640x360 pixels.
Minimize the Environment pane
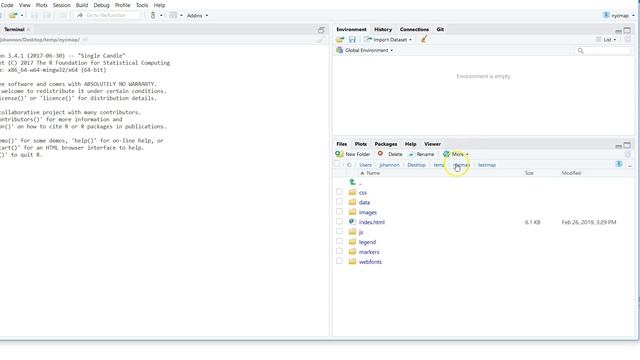tap(618, 31)
